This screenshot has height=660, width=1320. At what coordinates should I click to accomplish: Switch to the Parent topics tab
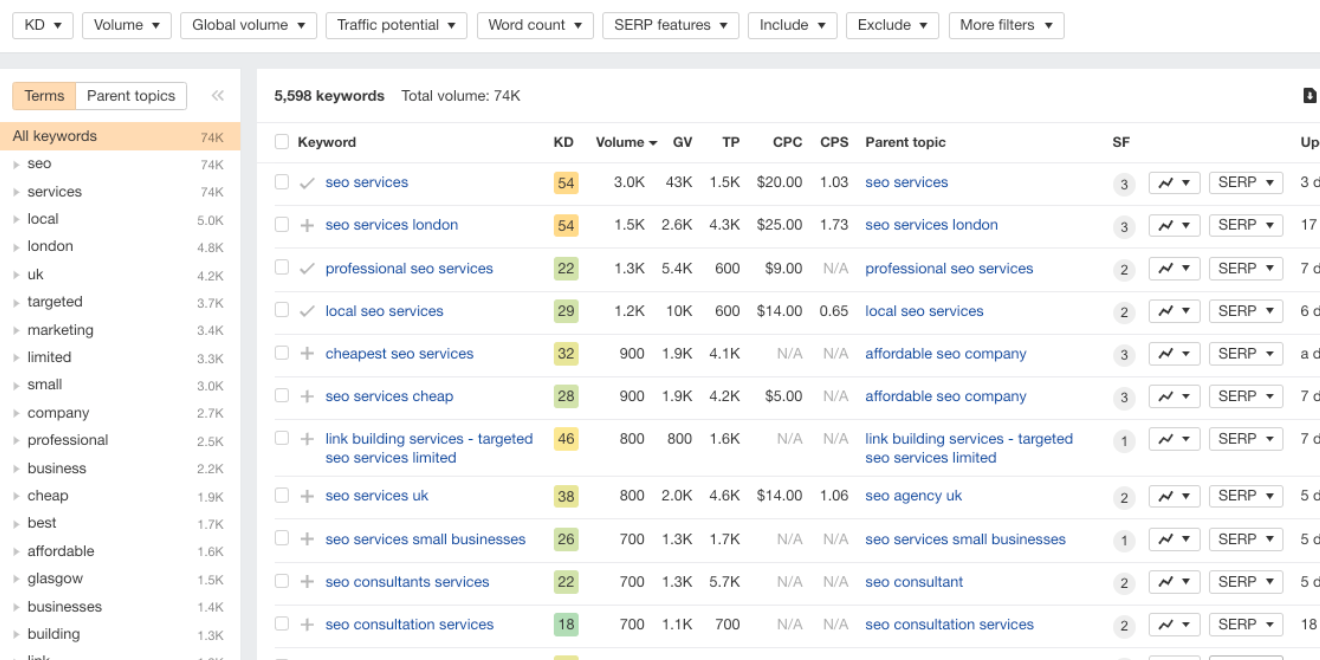click(x=131, y=96)
